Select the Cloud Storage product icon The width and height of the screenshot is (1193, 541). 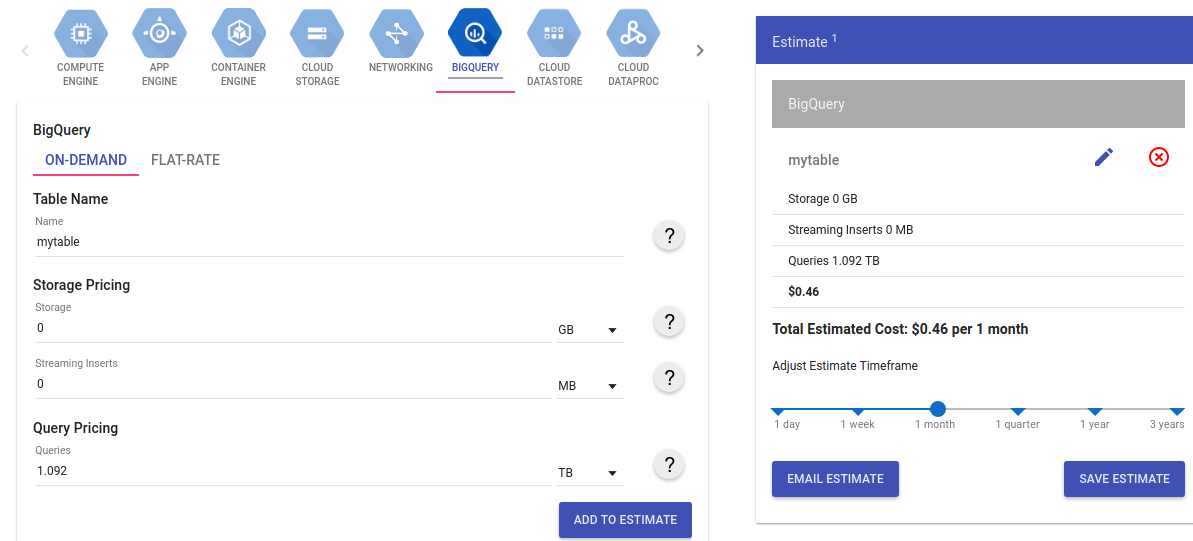pos(317,33)
